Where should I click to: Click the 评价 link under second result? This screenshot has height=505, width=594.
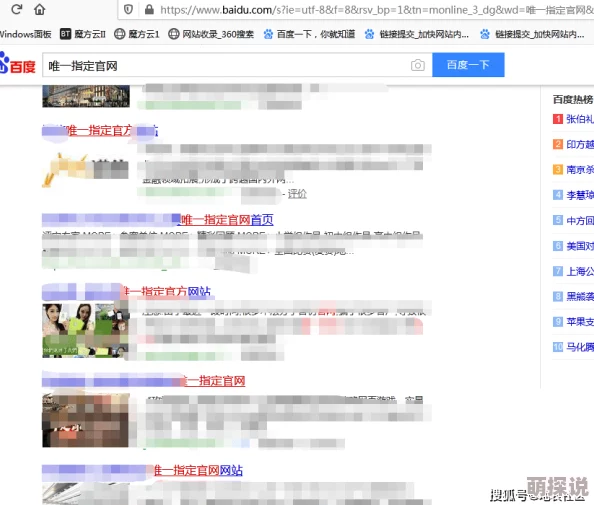click(x=297, y=194)
